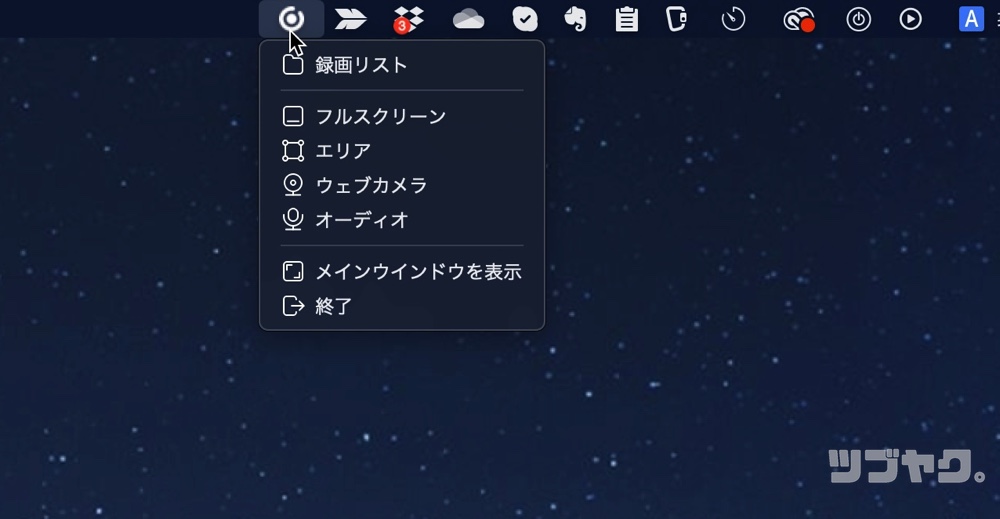Click exit arrow icon beside 終了
This screenshot has height=519, width=1000.
(x=293, y=306)
